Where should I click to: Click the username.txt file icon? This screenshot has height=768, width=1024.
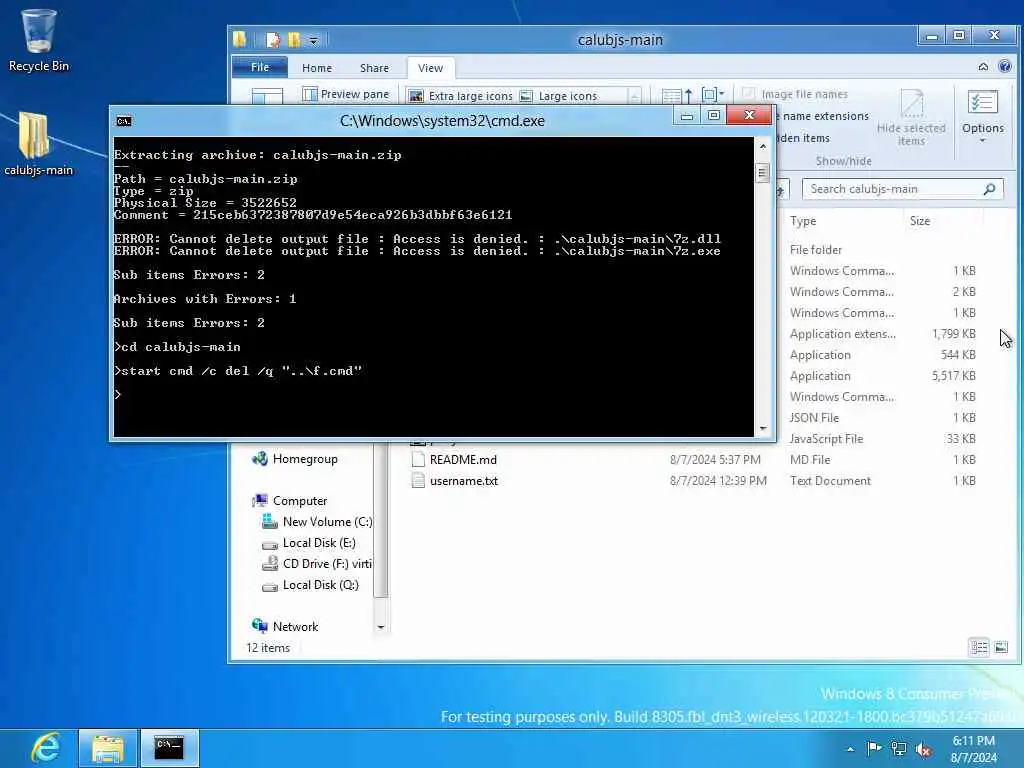418,481
